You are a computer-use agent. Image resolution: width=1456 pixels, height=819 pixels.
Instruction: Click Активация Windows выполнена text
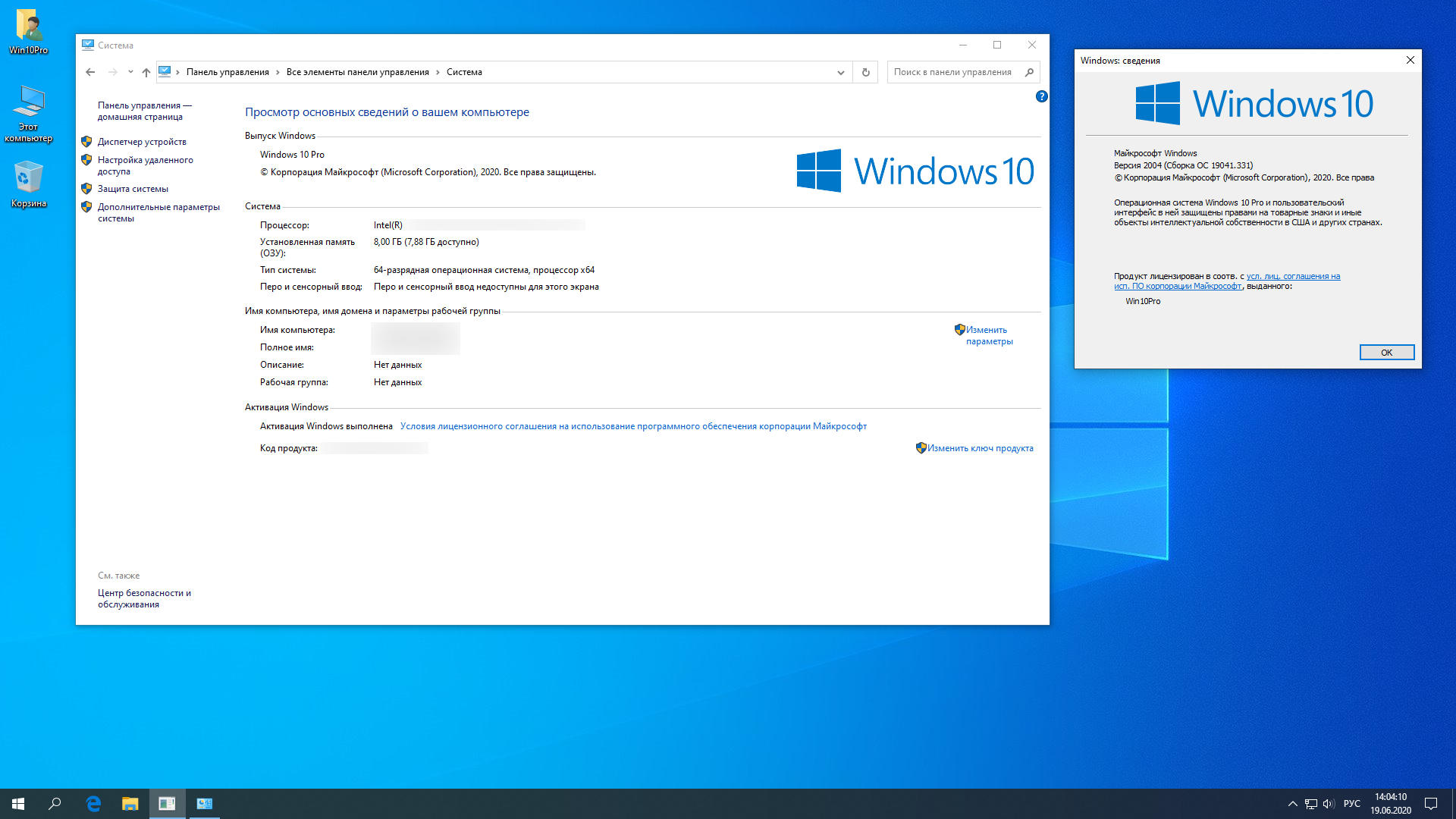326,426
